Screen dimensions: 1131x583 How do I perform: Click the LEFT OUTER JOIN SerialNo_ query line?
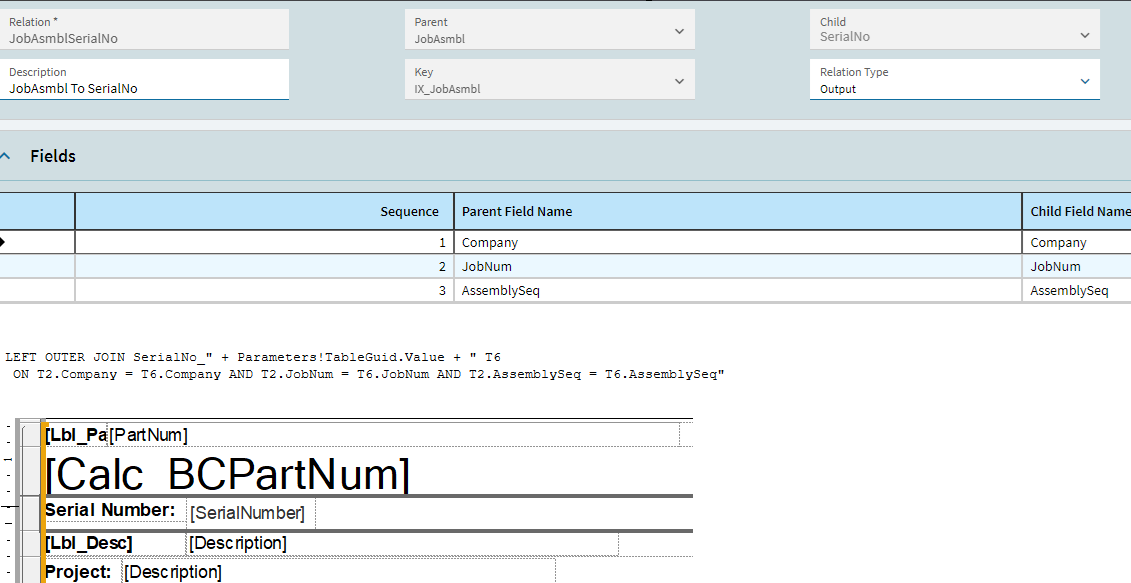pos(253,357)
